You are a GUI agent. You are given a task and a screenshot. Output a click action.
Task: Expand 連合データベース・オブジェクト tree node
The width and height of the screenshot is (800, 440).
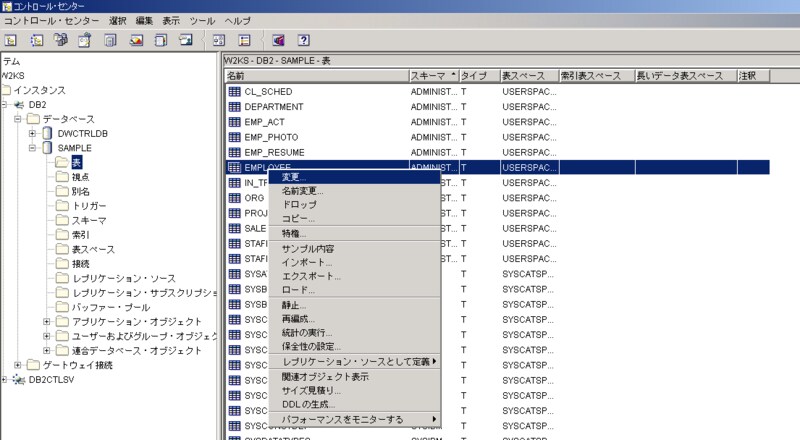point(46,350)
